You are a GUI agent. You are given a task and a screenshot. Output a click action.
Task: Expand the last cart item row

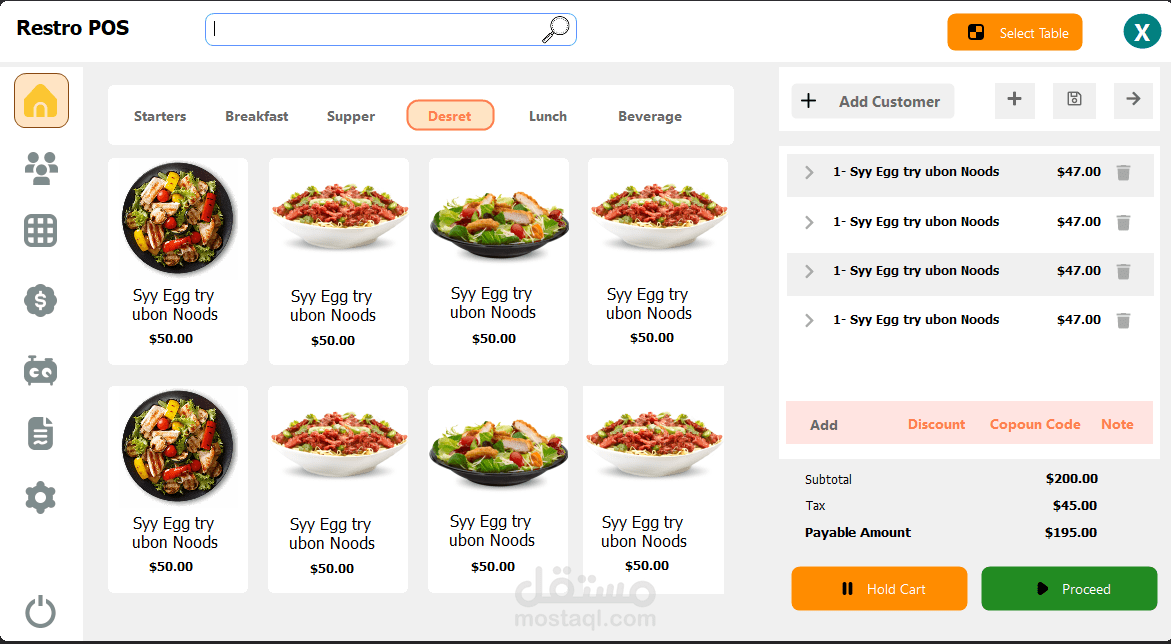809,320
